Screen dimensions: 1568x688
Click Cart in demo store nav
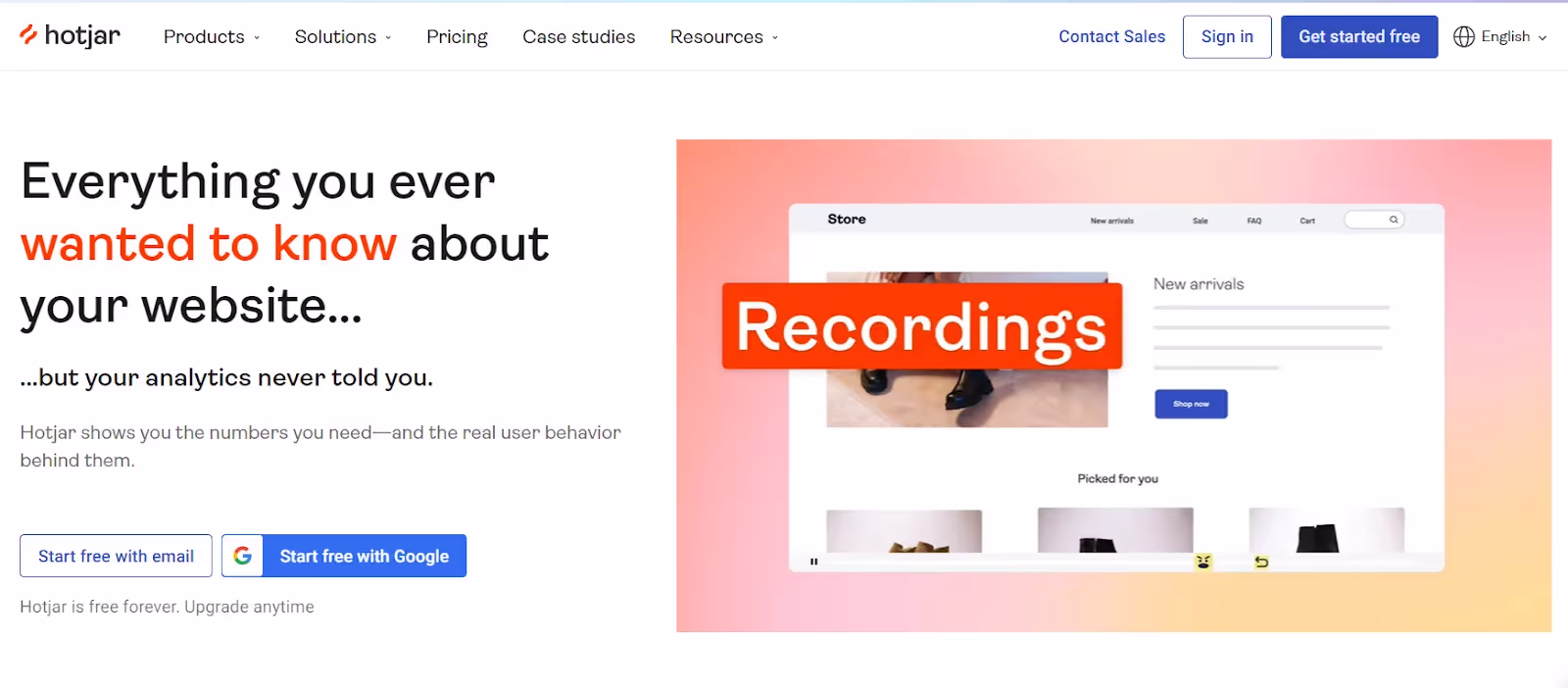pos(1307,221)
